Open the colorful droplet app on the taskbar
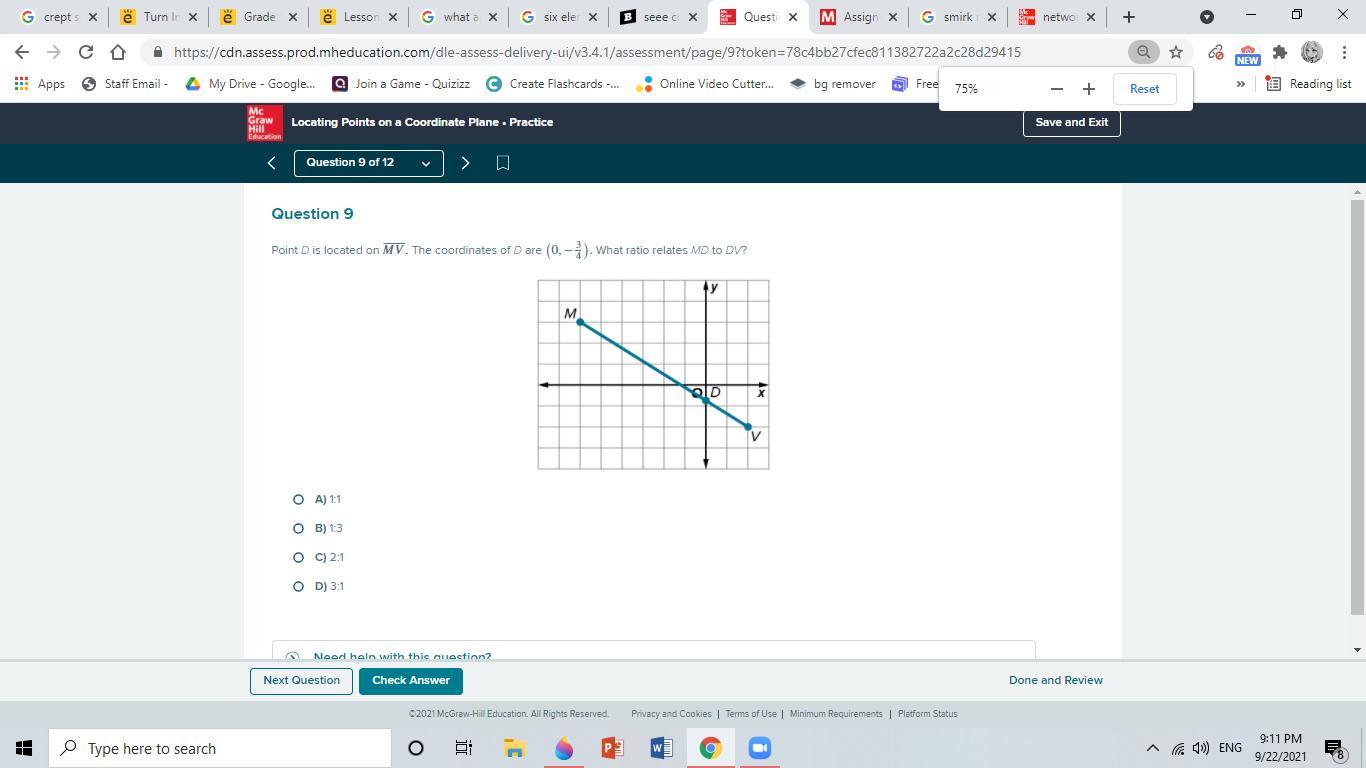 tap(564, 748)
